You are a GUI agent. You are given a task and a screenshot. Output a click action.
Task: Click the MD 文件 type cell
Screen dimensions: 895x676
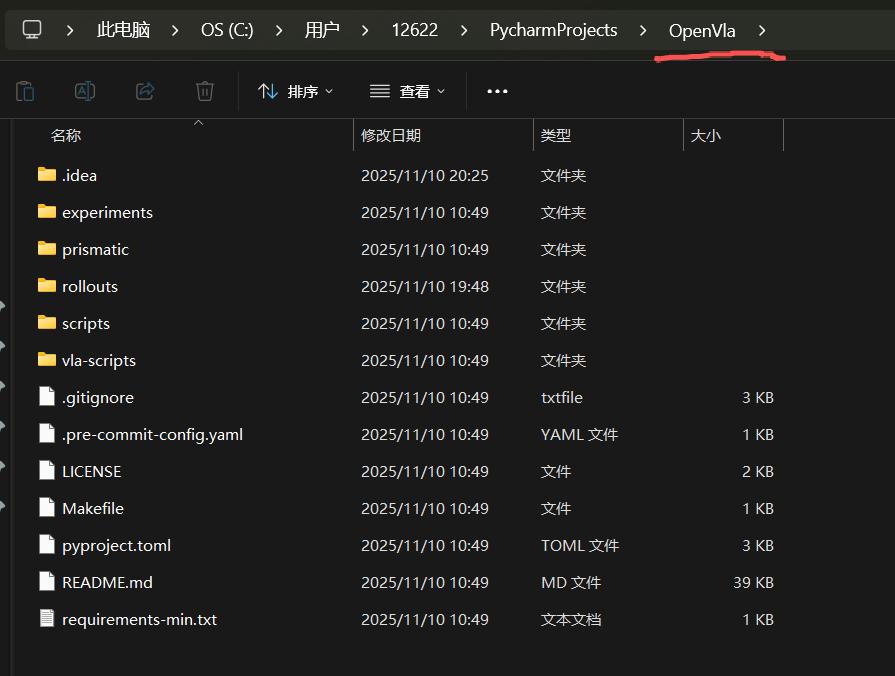571,582
